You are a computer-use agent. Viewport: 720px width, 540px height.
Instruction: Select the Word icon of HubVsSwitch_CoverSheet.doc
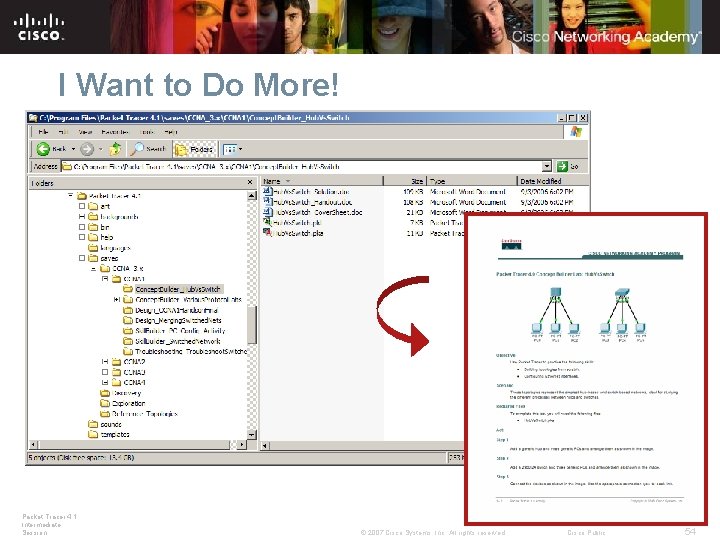[x=267, y=212]
